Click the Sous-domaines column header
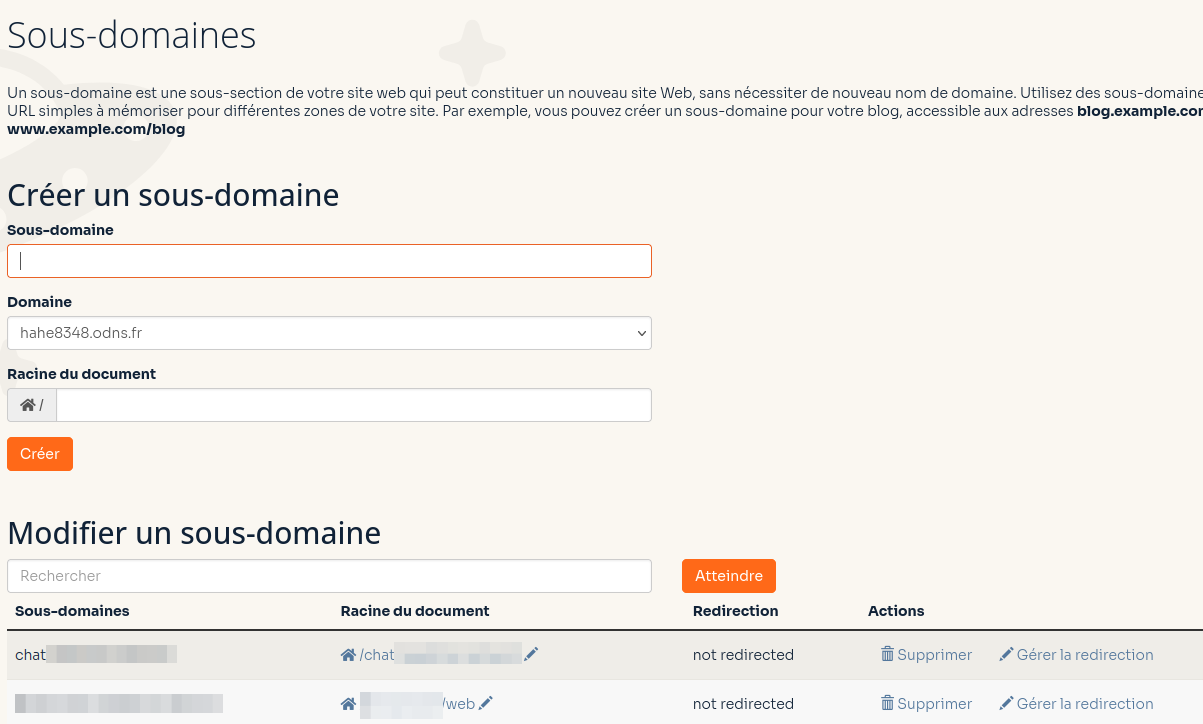Image resolution: width=1203 pixels, height=724 pixels. (x=72, y=610)
